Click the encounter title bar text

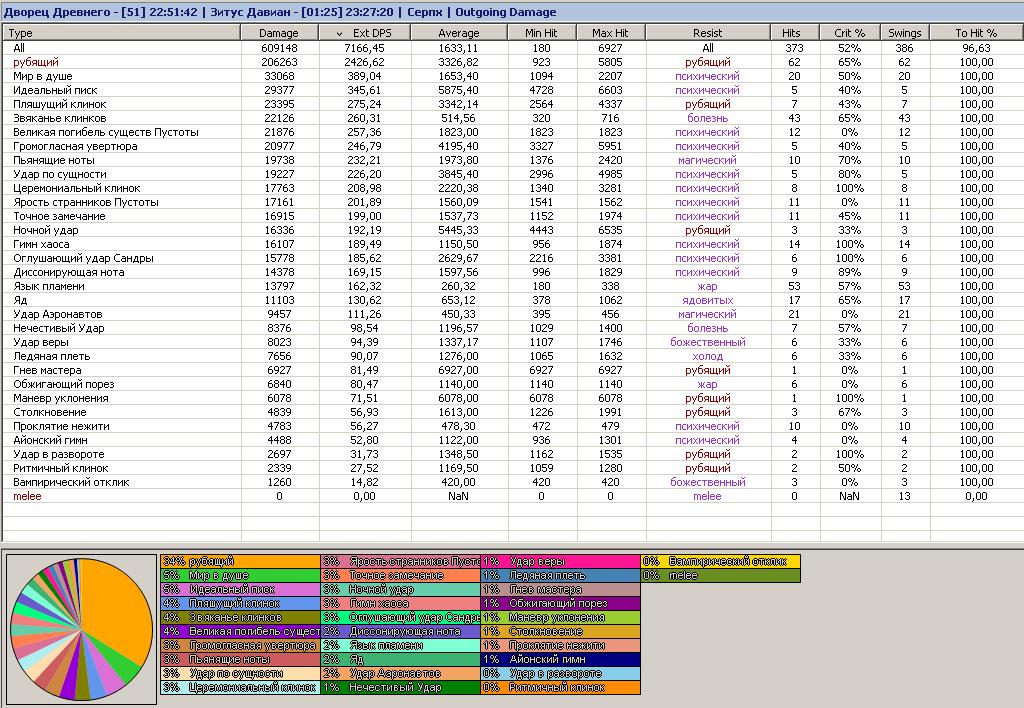pyautogui.click(x=280, y=12)
